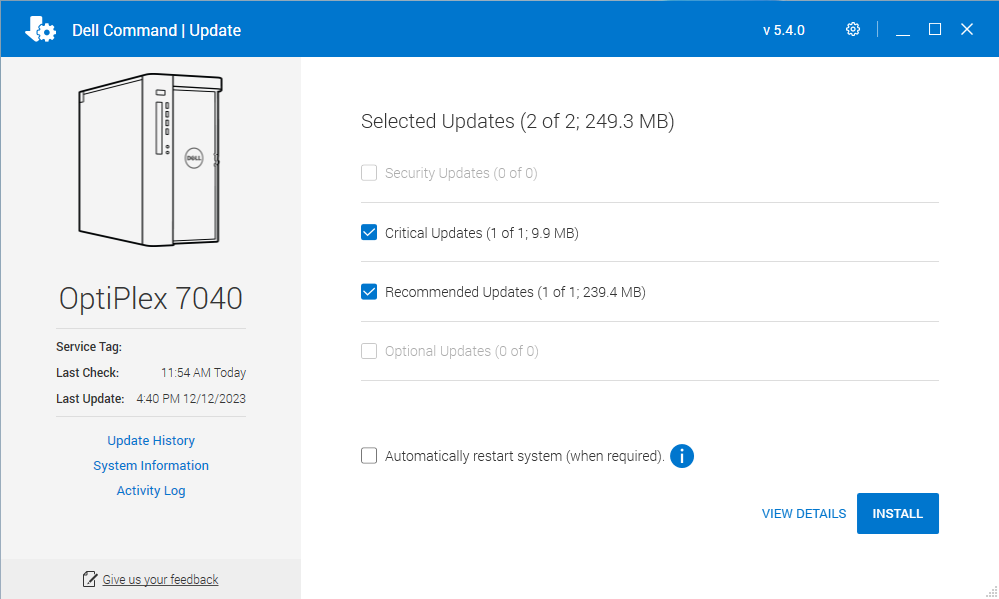Minimize the Dell Command Update window

[x=903, y=29]
